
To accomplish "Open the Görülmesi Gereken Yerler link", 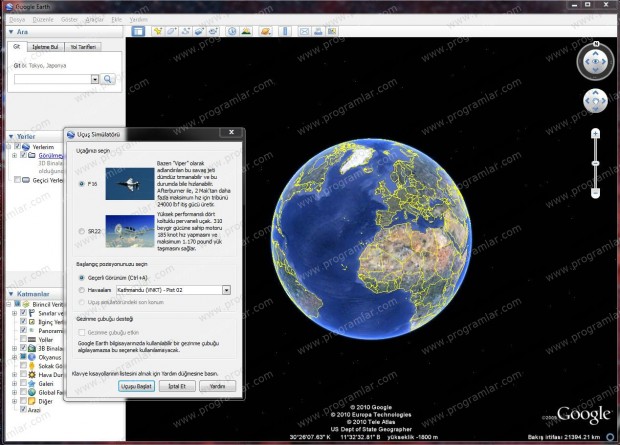I will pyautogui.click(x=51, y=155).
